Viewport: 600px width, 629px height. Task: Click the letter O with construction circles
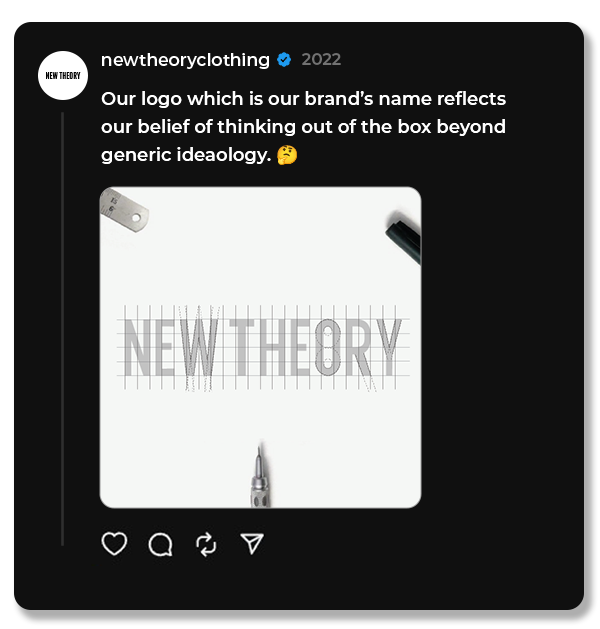click(327, 347)
